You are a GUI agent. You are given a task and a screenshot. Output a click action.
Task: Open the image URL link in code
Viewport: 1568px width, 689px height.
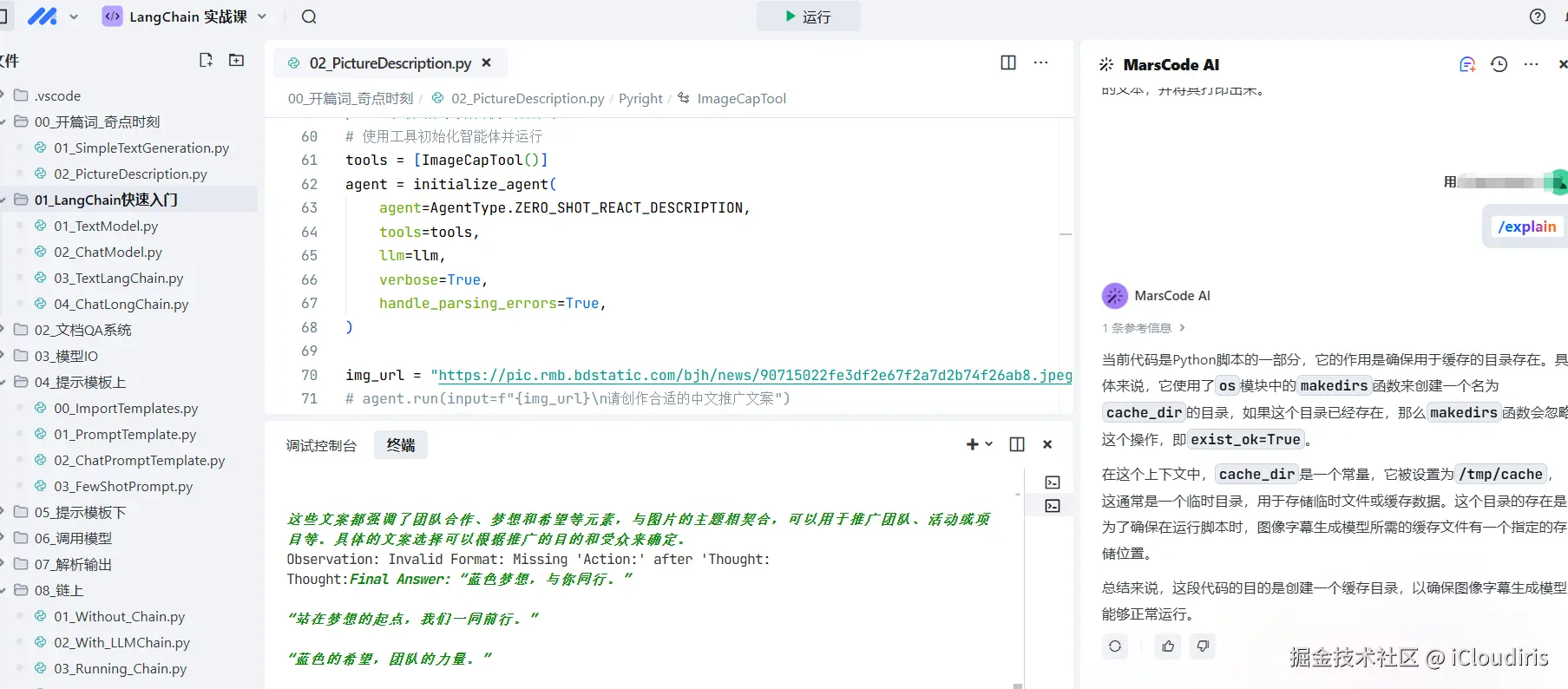755,375
